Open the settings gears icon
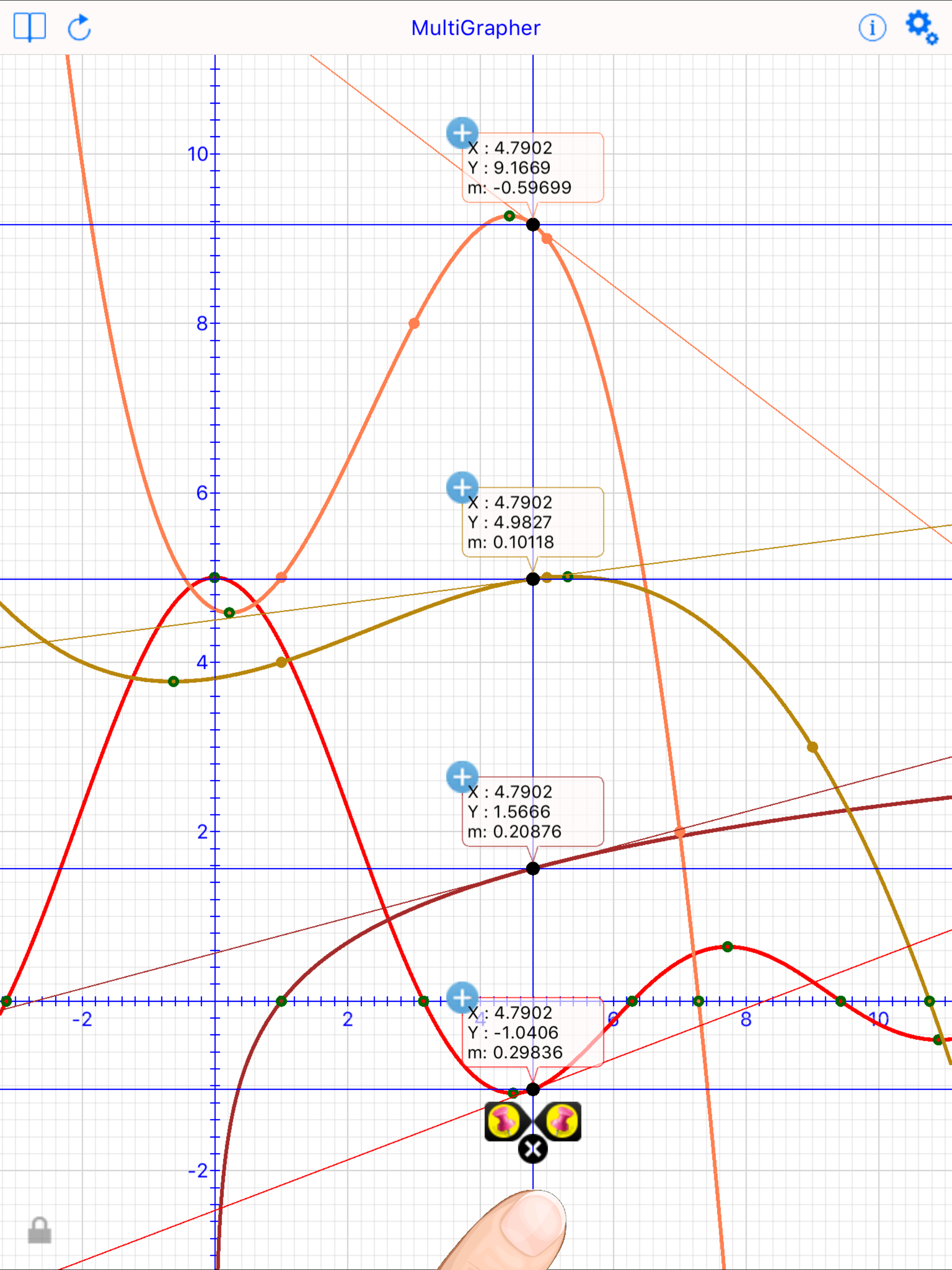The width and height of the screenshot is (952, 1270). tap(921, 27)
